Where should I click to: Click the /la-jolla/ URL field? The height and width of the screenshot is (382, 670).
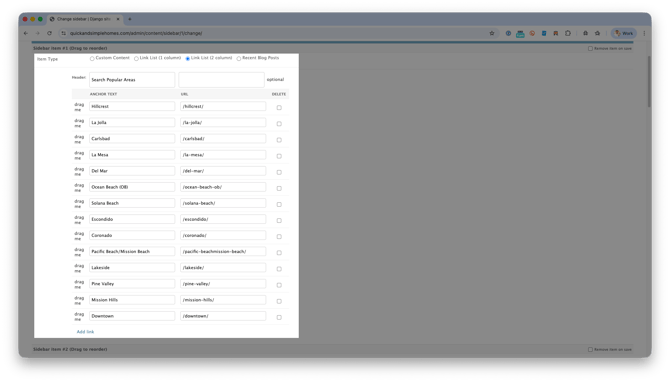tap(223, 123)
